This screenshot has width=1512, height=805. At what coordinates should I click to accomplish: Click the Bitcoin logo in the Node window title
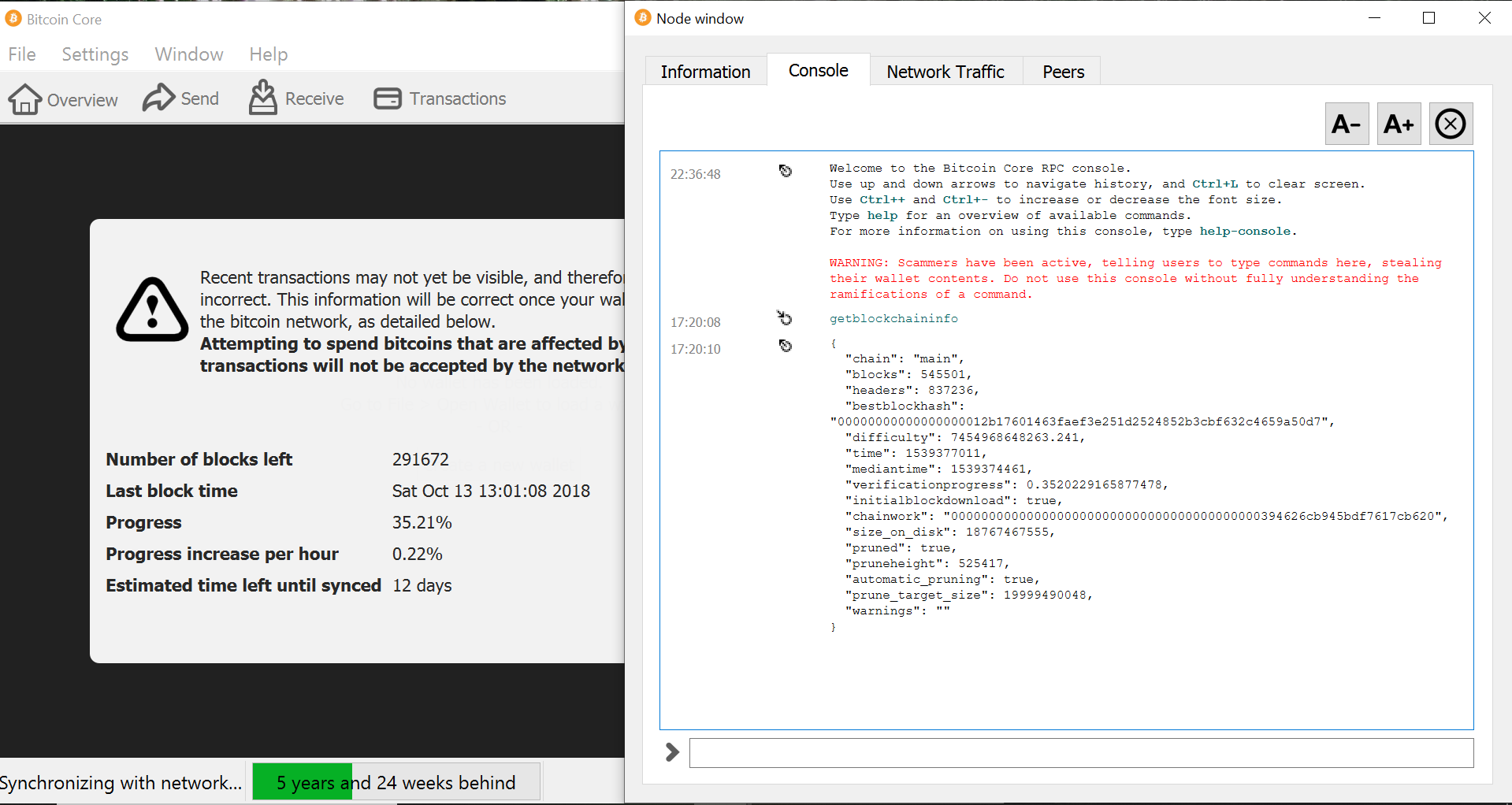coord(643,17)
